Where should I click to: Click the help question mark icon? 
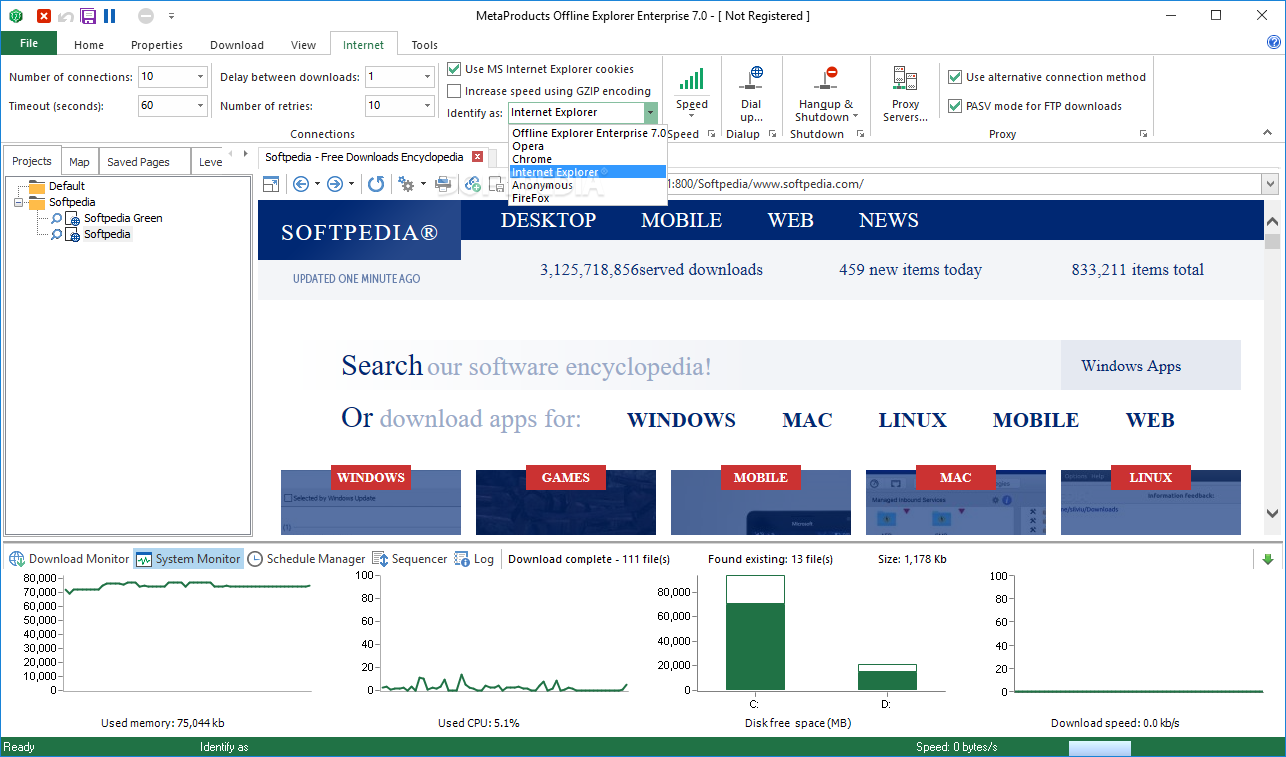(1274, 43)
